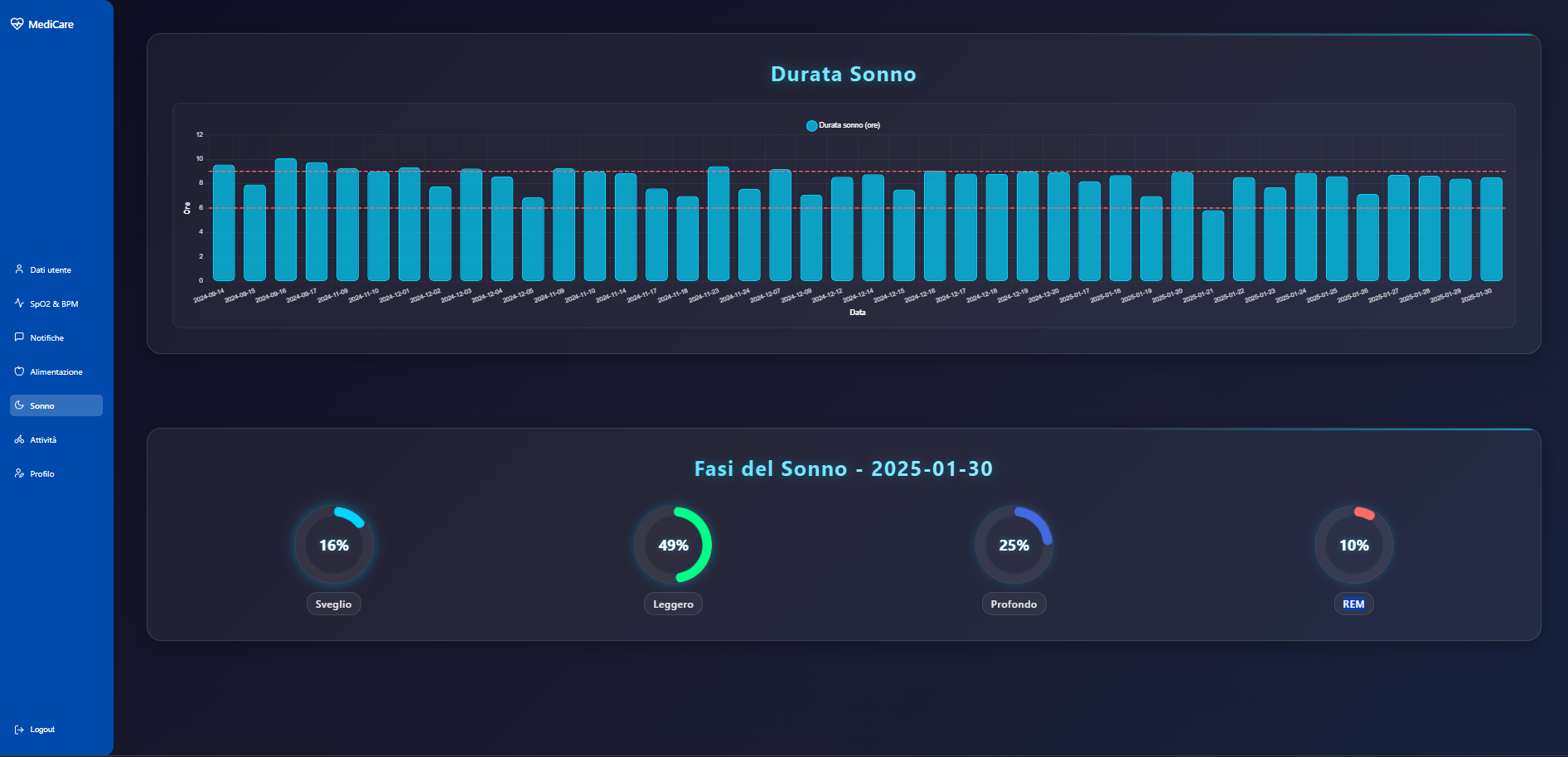Click the 12 value on the y-axis
1568x757 pixels.
(200, 134)
